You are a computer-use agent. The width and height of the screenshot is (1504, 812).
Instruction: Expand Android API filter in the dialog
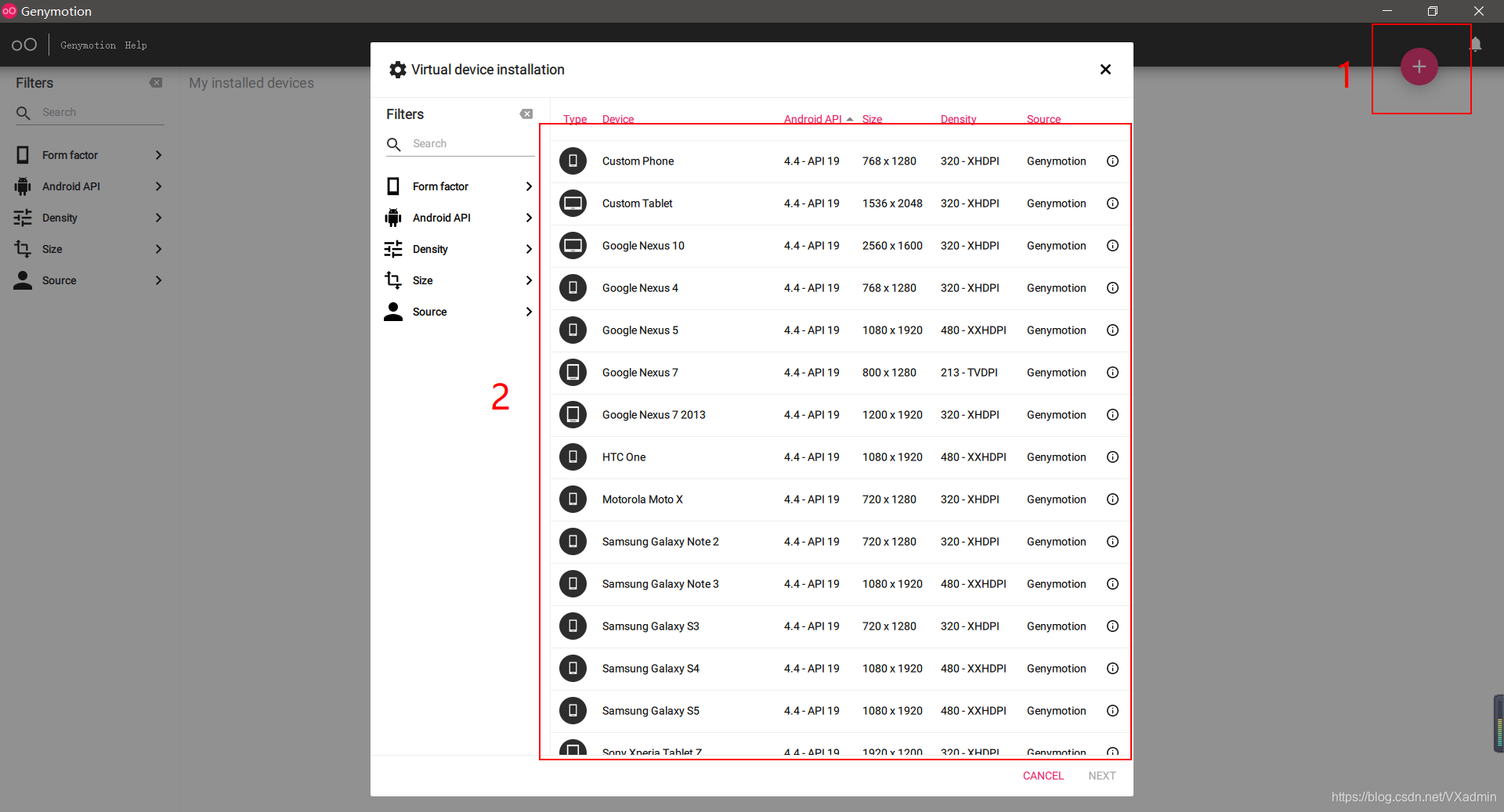[459, 218]
